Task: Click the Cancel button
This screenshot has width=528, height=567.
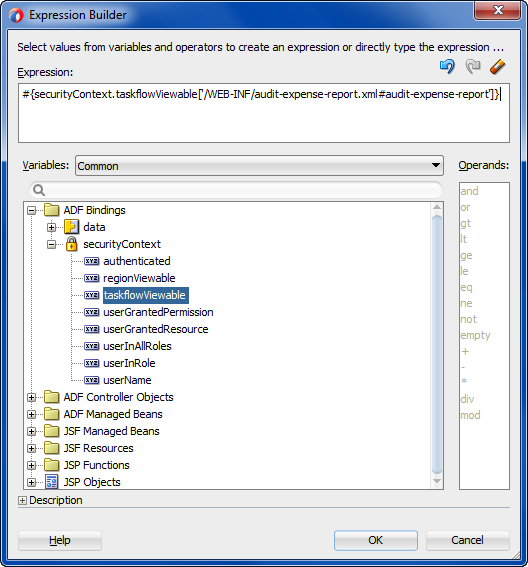Action: [468, 540]
